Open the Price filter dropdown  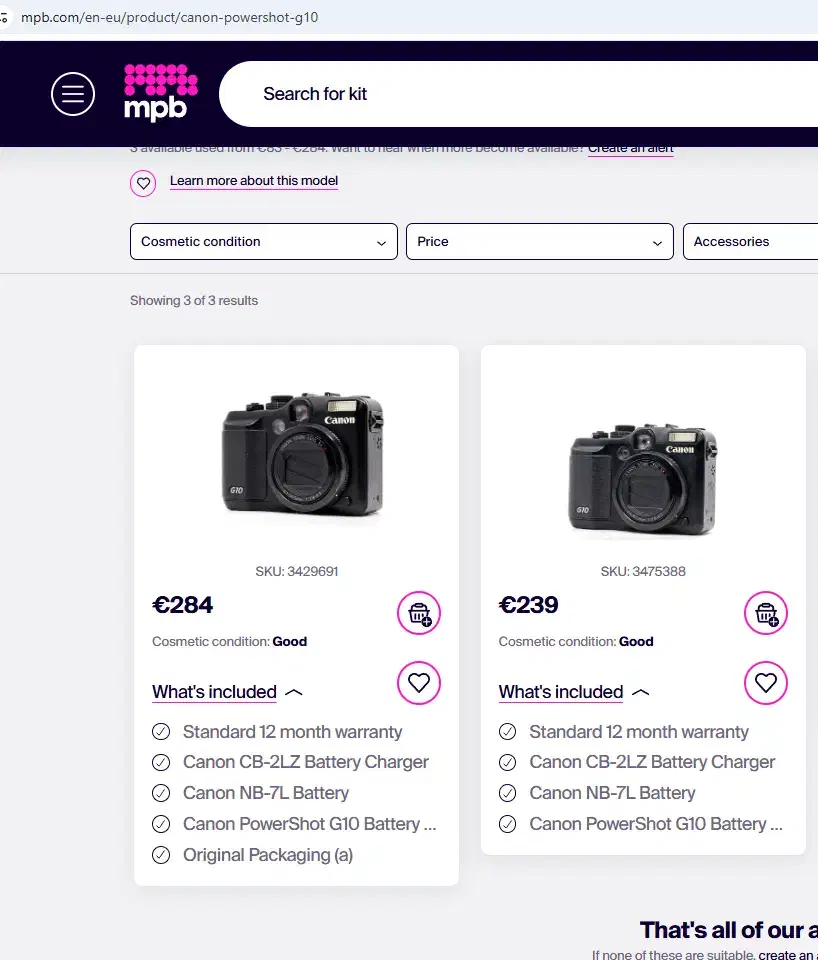coord(539,241)
